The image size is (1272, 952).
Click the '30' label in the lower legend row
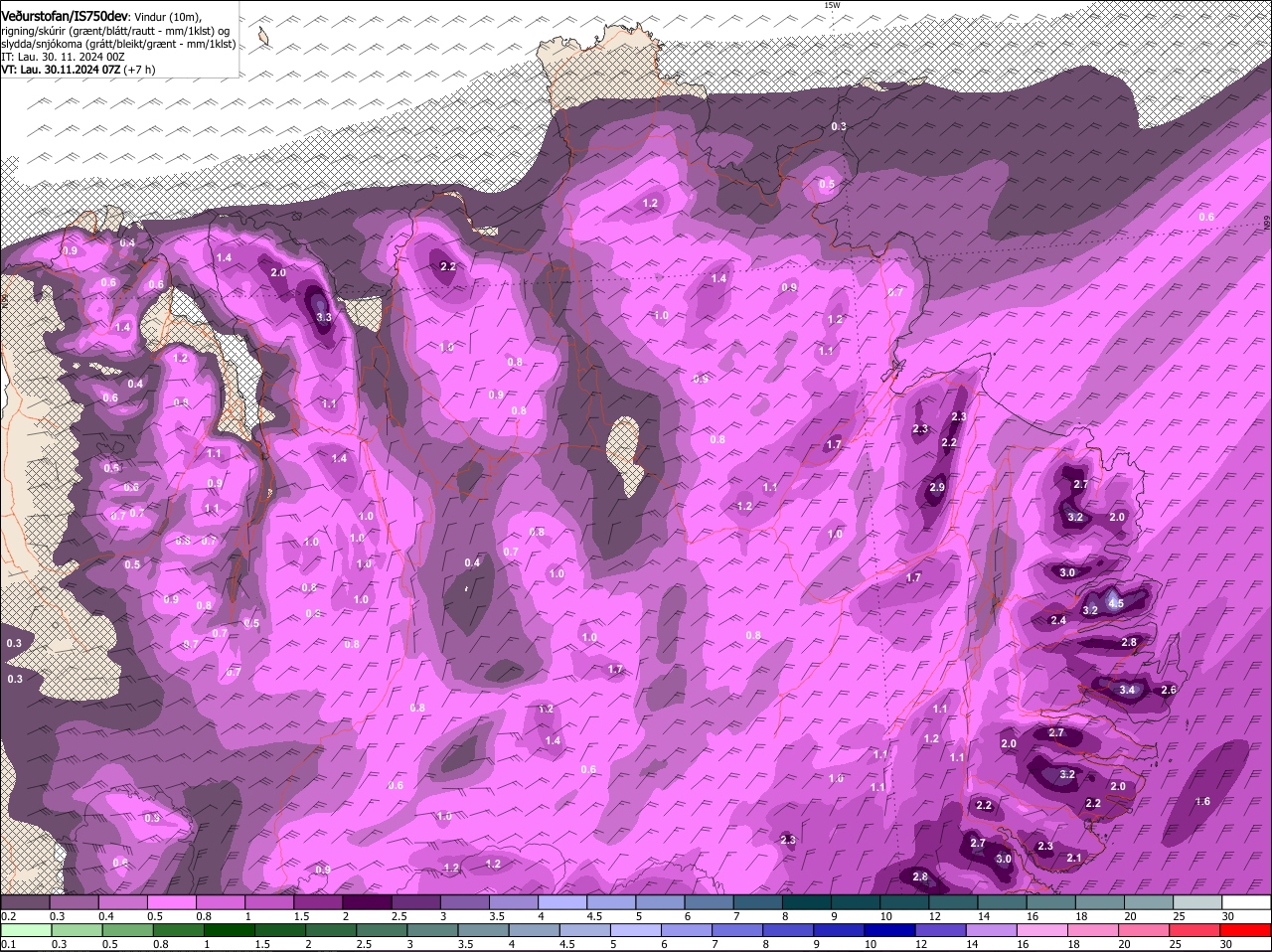click(x=1228, y=945)
